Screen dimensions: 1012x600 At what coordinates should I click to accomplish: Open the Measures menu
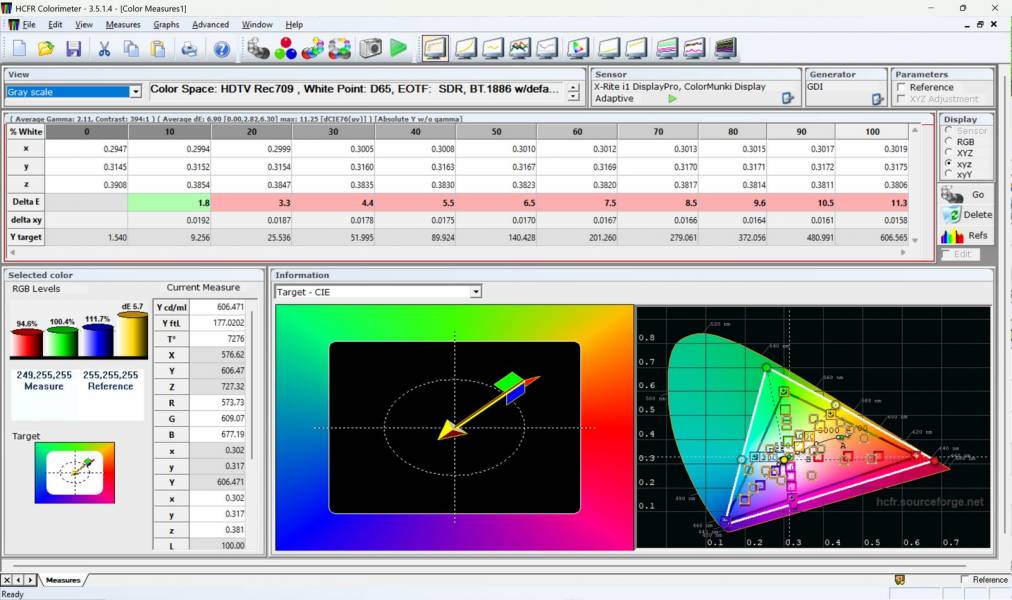(122, 24)
